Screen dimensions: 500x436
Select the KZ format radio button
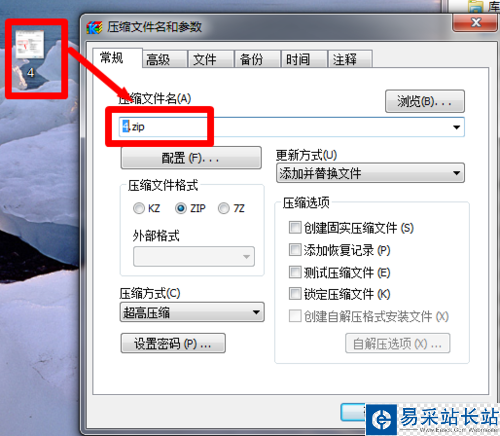click(139, 209)
